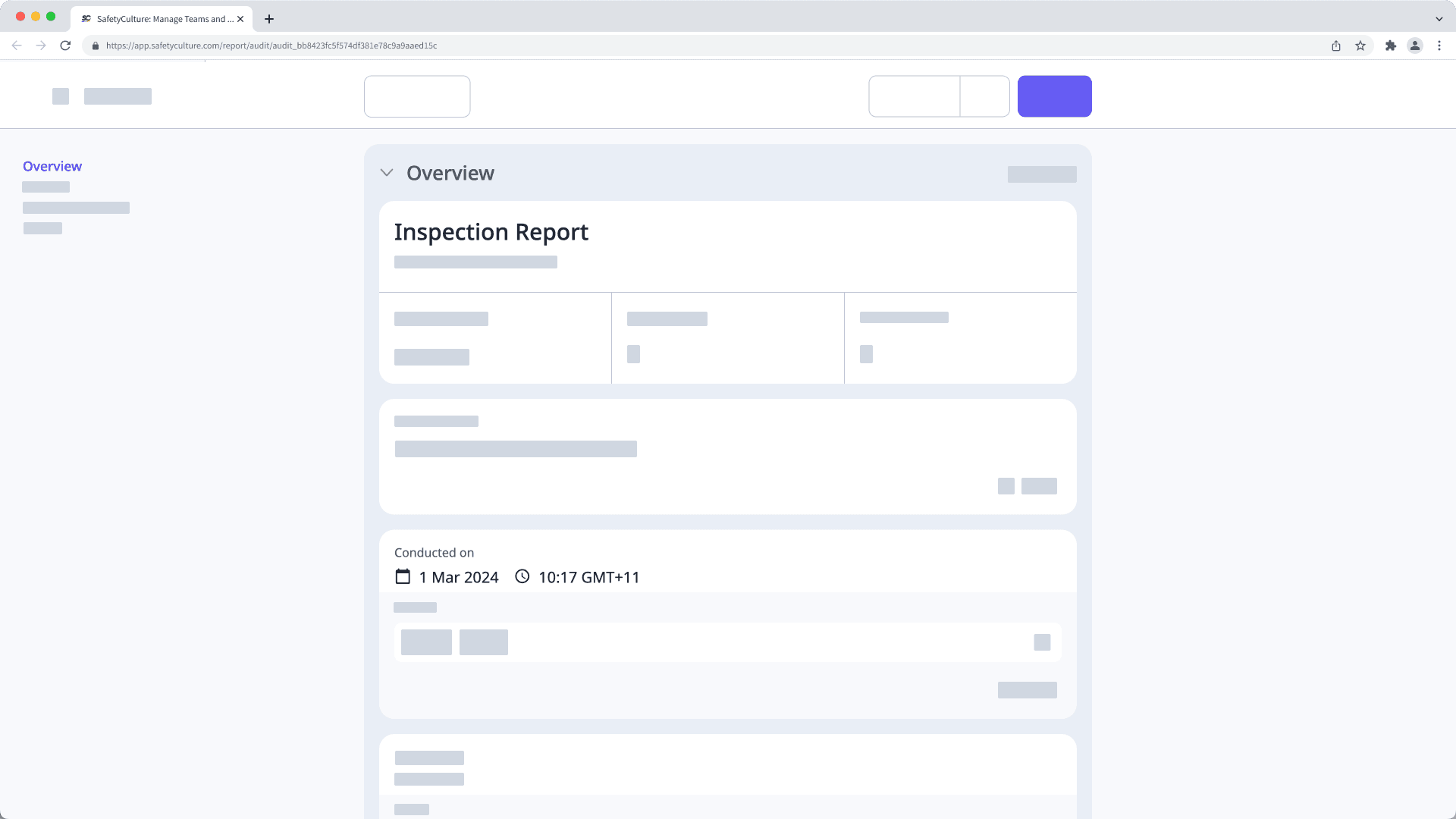Click the share icon in the toolbar
The image size is (1456, 819).
(1335, 45)
